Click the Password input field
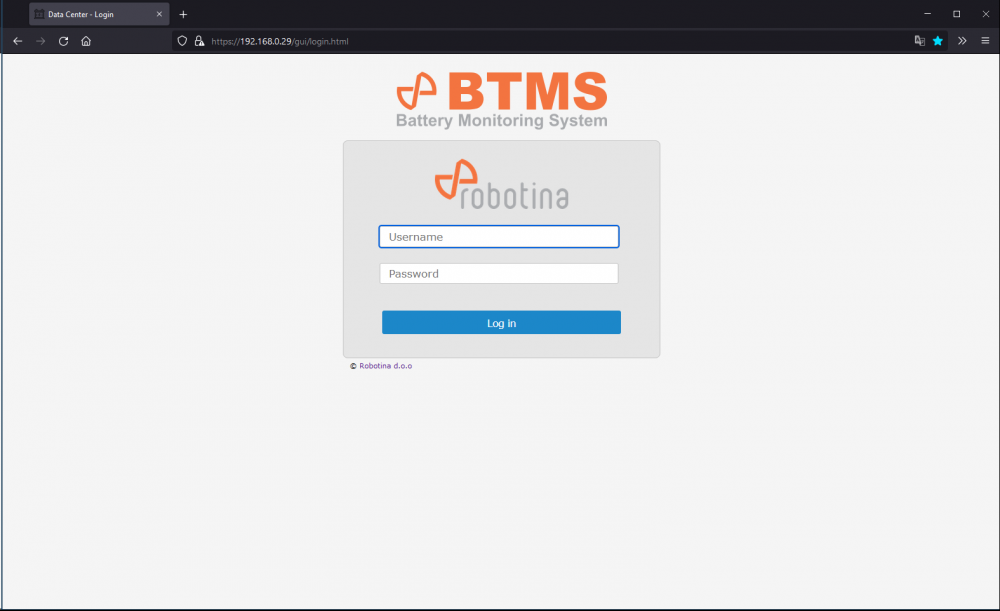The height and width of the screenshot is (611, 1000). pyautogui.click(x=499, y=274)
